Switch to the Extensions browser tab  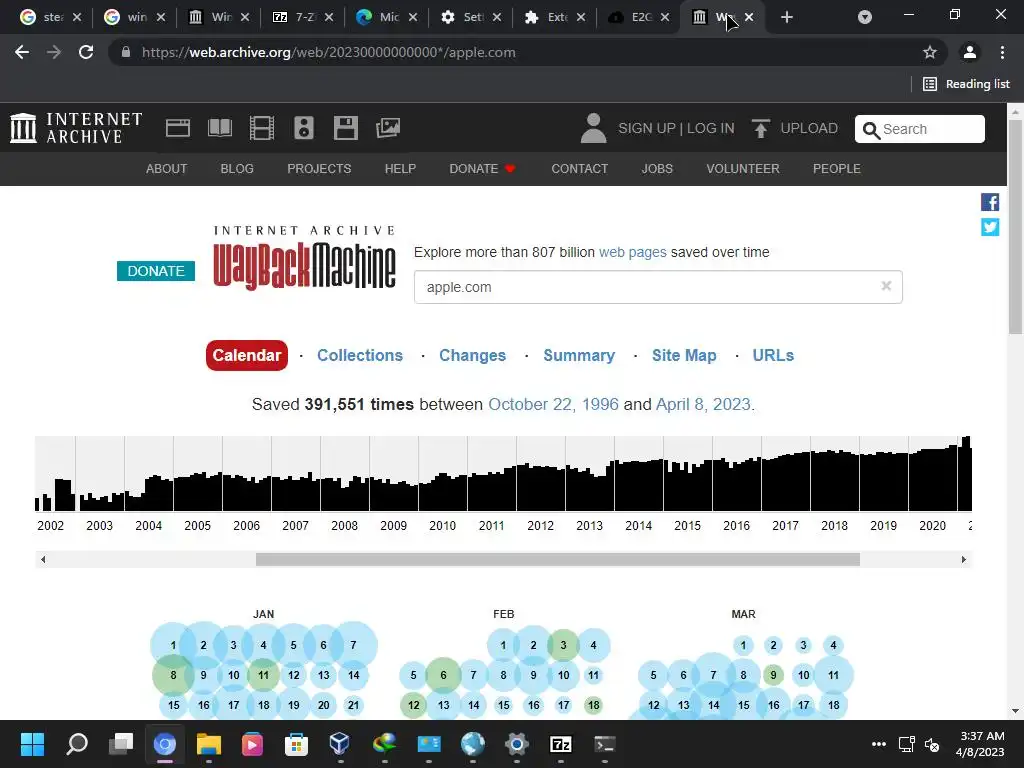(x=555, y=18)
